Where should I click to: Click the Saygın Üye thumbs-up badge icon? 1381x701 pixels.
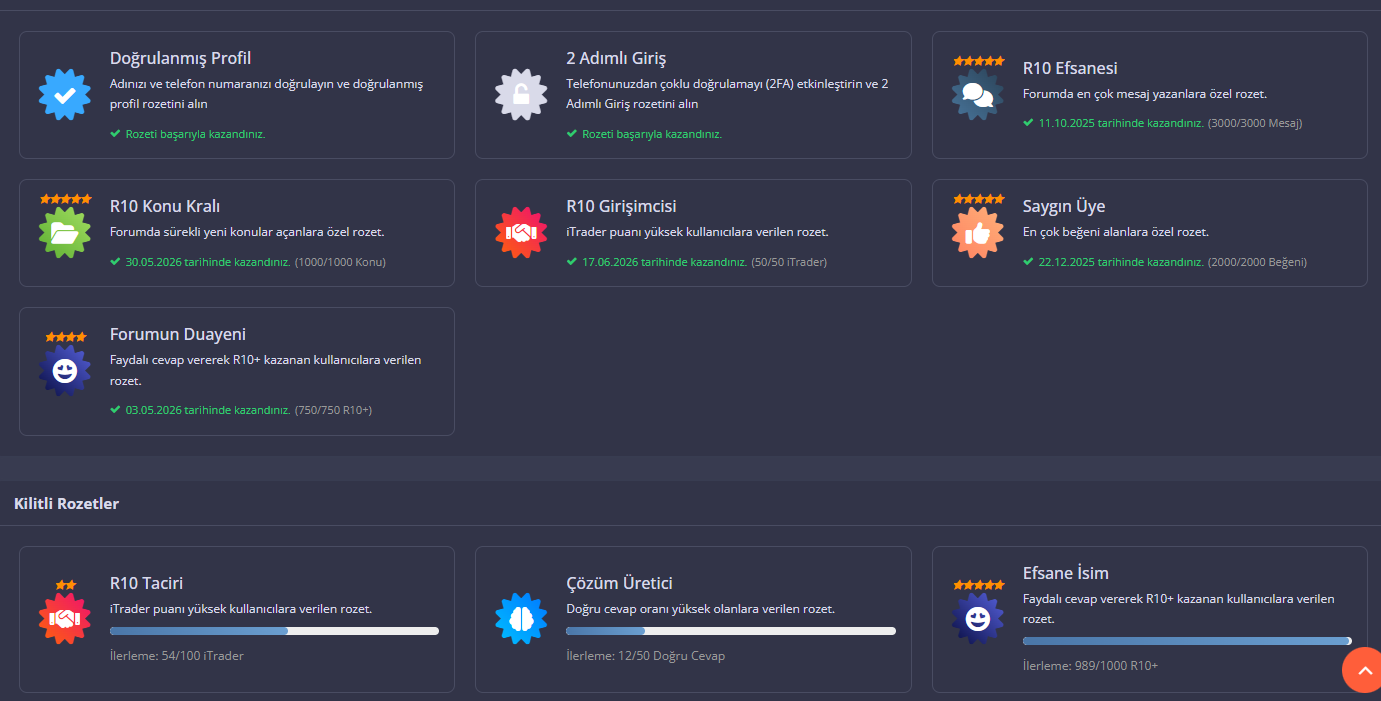tap(978, 233)
